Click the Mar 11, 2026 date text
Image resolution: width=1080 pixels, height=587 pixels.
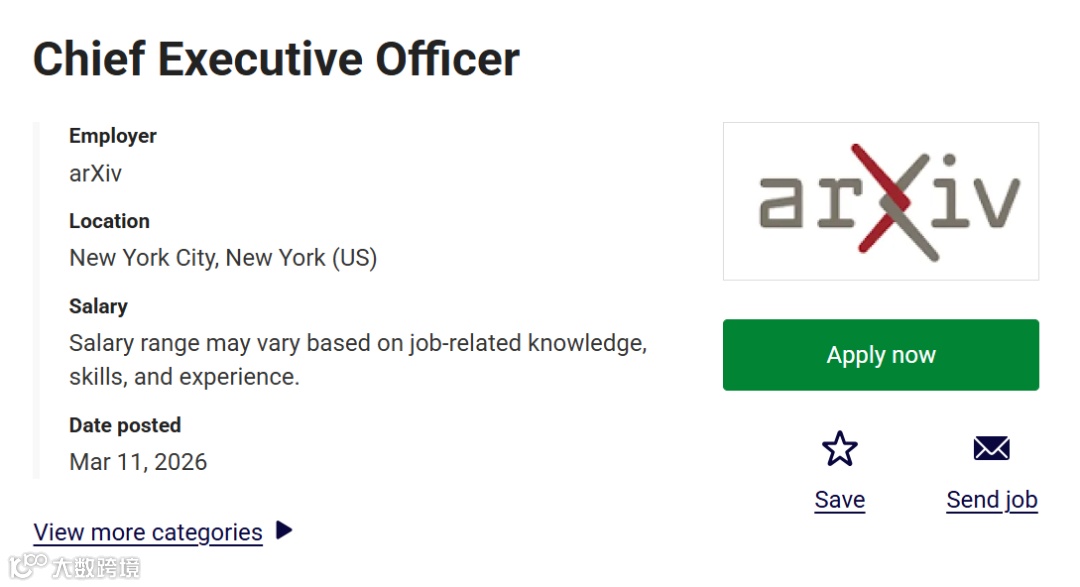pyautogui.click(x=138, y=462)
